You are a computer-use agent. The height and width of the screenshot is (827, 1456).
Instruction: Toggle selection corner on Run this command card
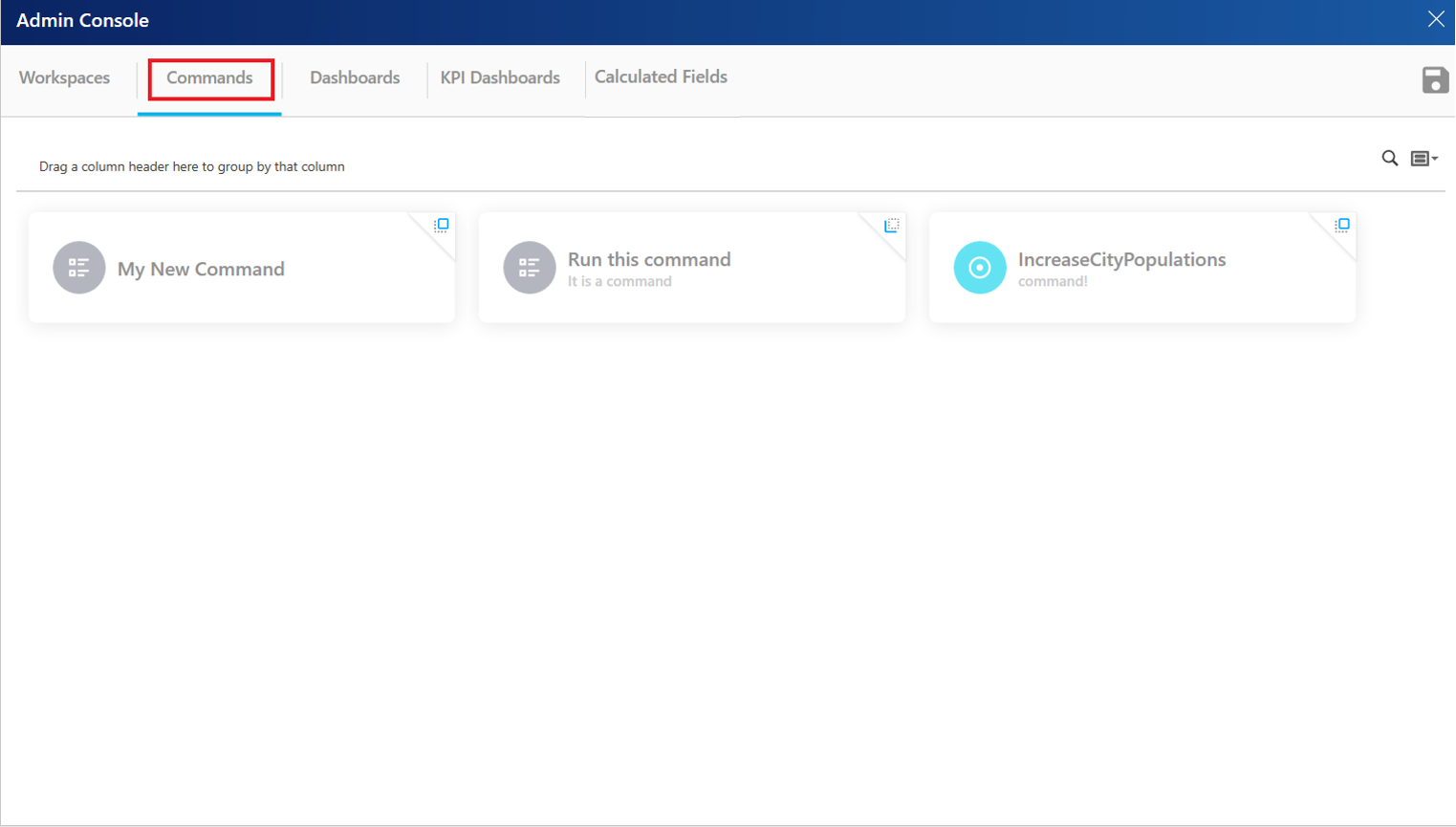(891, 226)
